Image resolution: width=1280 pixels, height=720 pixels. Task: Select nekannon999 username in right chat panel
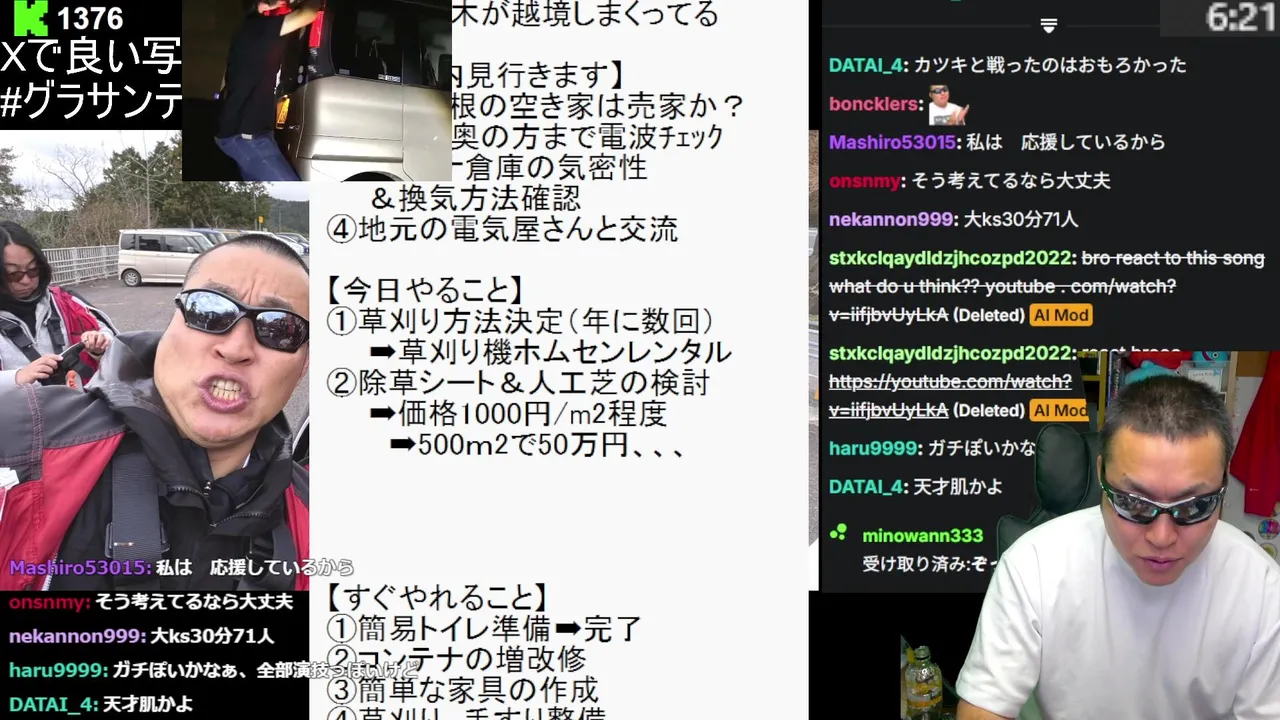[890, 219]
